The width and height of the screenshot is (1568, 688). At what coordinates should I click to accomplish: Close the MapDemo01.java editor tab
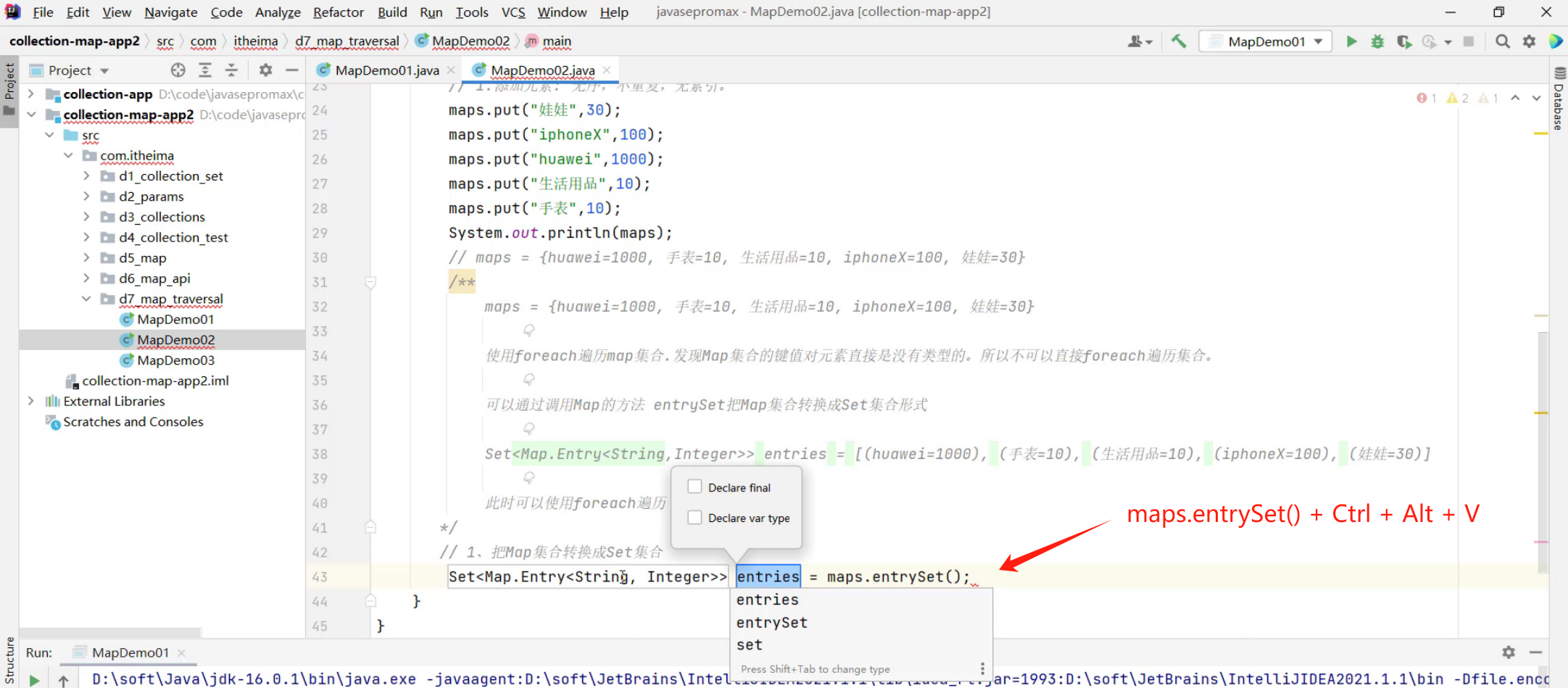[x=451, y=70]
